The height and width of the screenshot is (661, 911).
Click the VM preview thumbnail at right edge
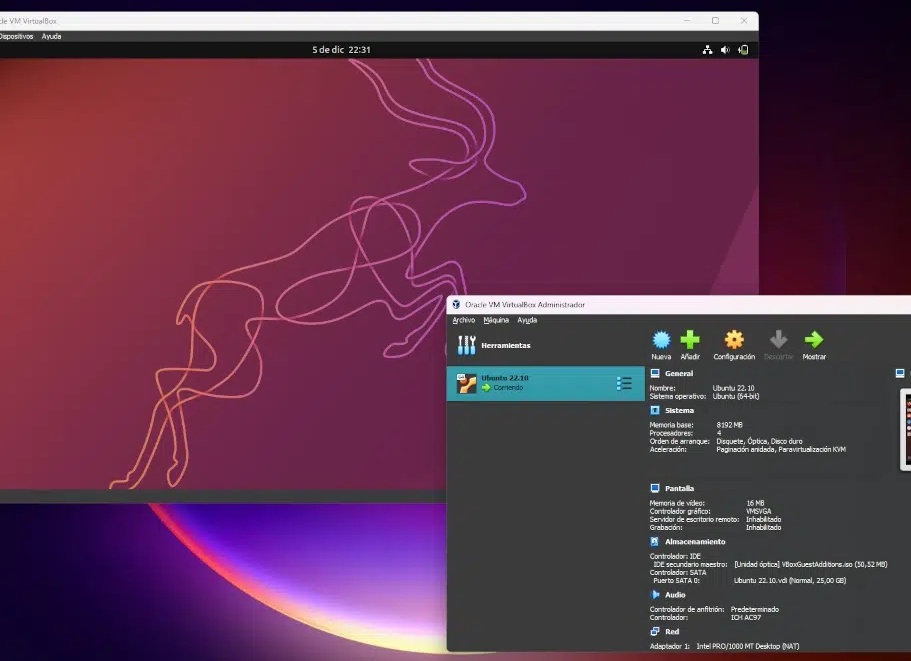(x=906, y=430)
